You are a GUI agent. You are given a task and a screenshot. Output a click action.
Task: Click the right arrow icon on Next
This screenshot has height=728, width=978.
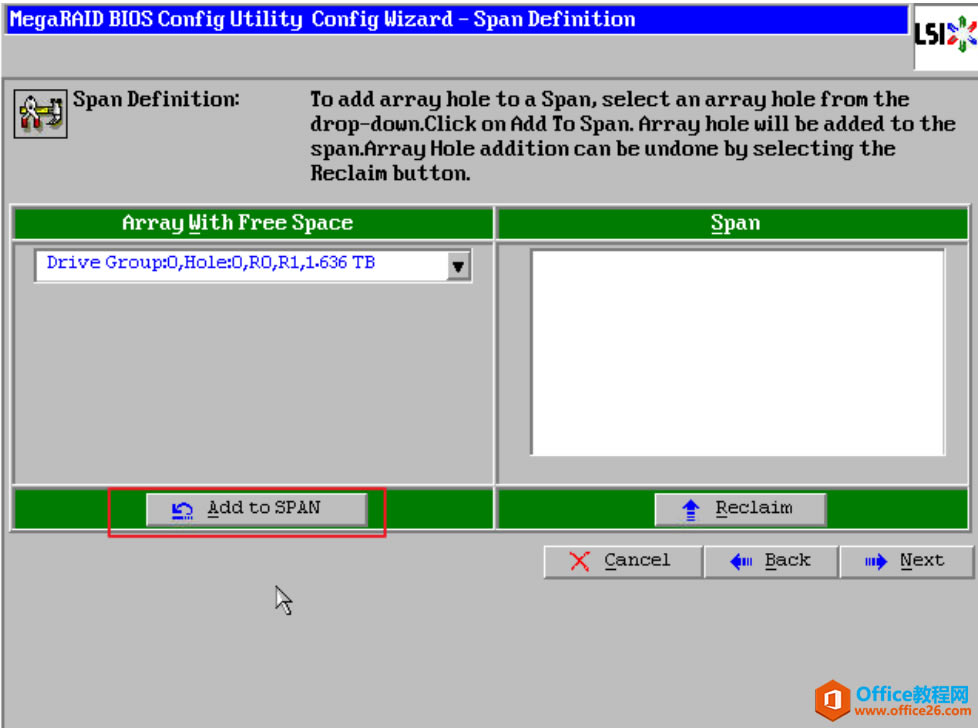[x=876, y=561]
